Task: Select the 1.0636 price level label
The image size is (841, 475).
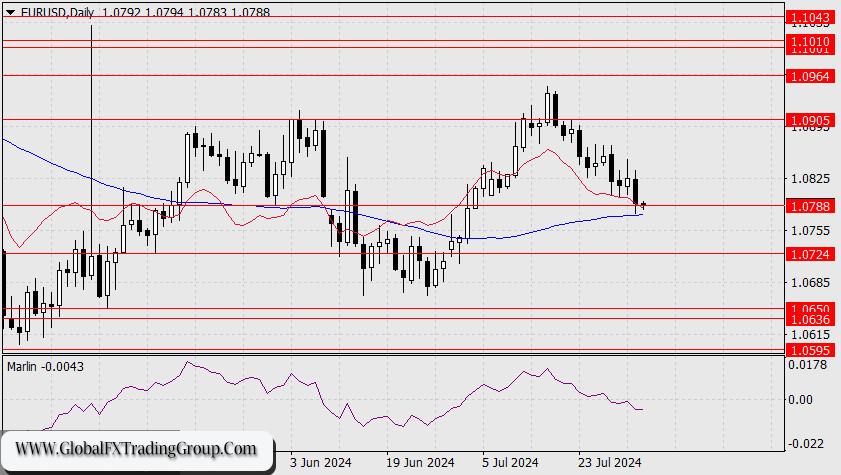Action: pos(810,320)
